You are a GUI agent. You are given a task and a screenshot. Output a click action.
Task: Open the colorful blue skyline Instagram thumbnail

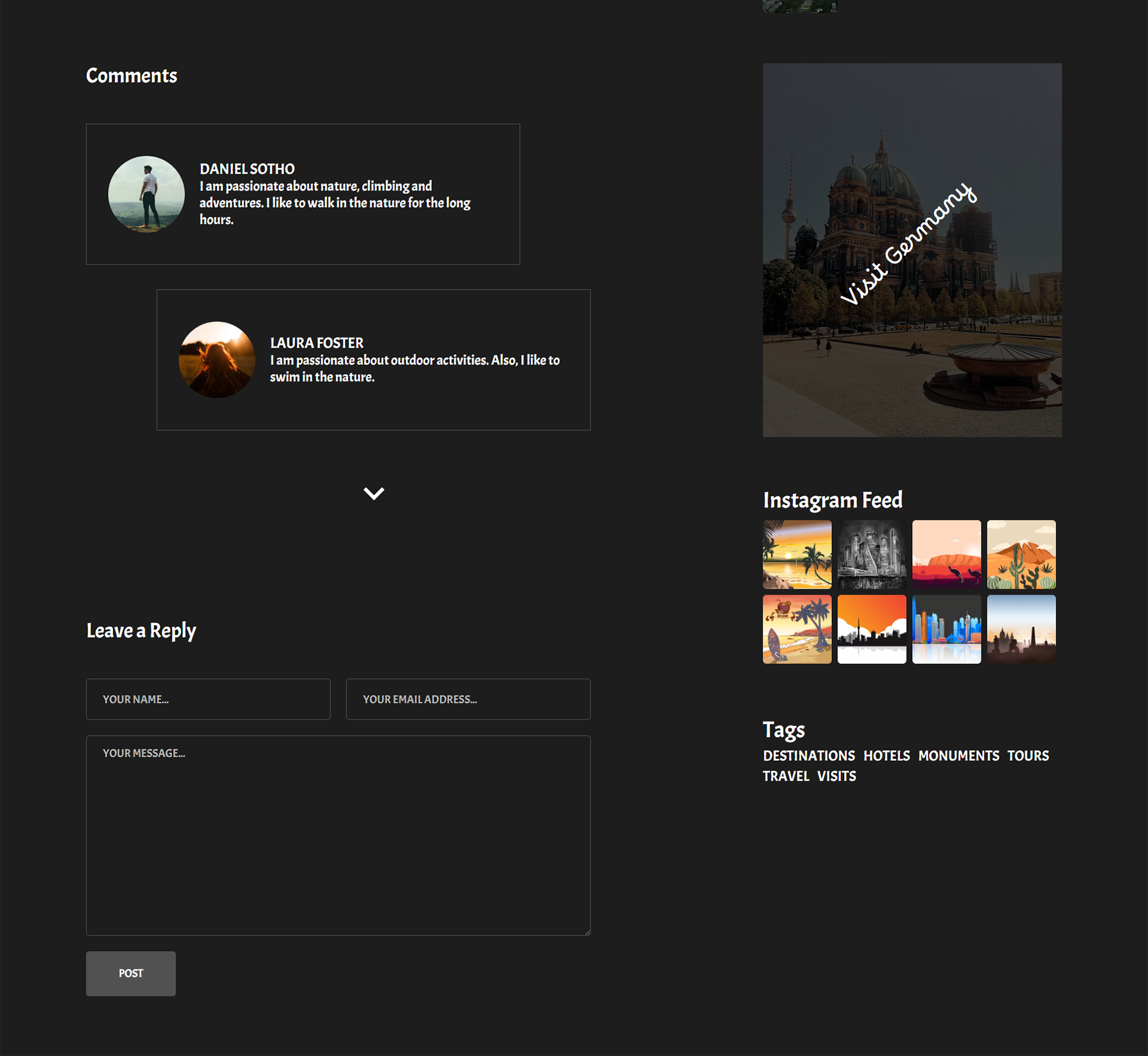tap(946, 629)
